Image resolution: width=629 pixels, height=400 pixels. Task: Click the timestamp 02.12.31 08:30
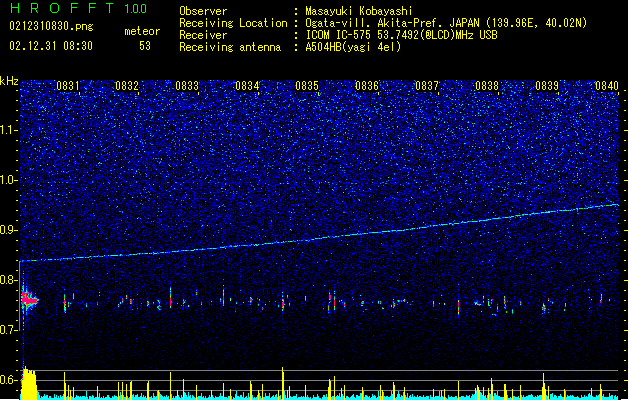(x=51, y=46)
